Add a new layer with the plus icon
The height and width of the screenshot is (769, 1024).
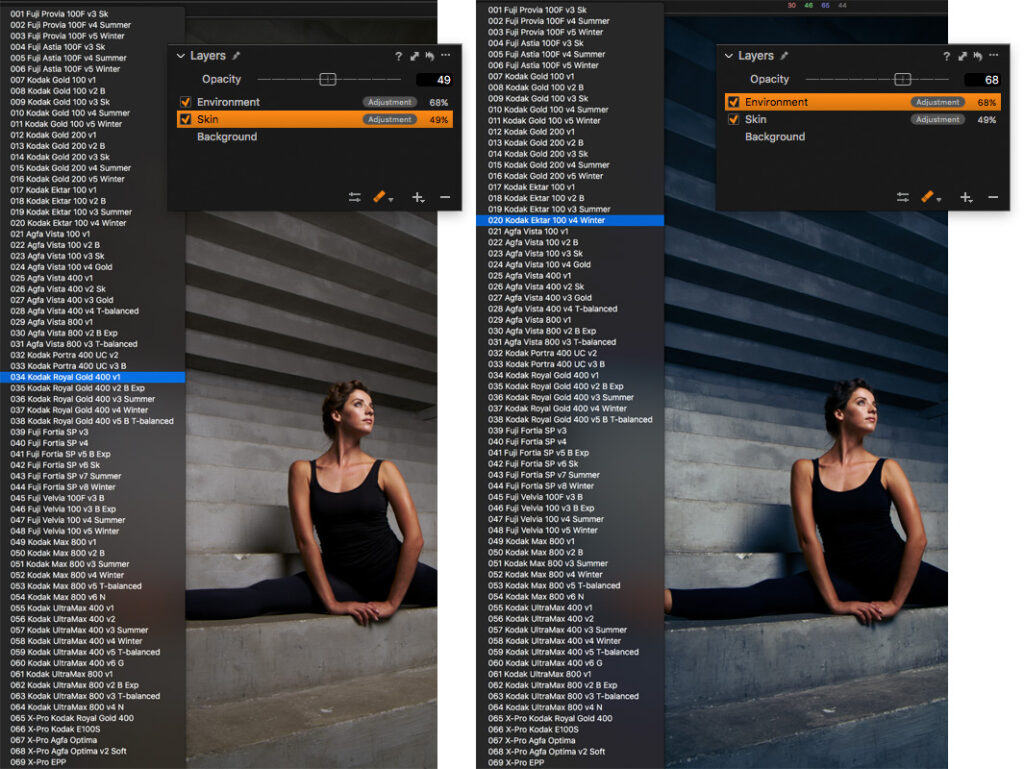click(417, 195)
